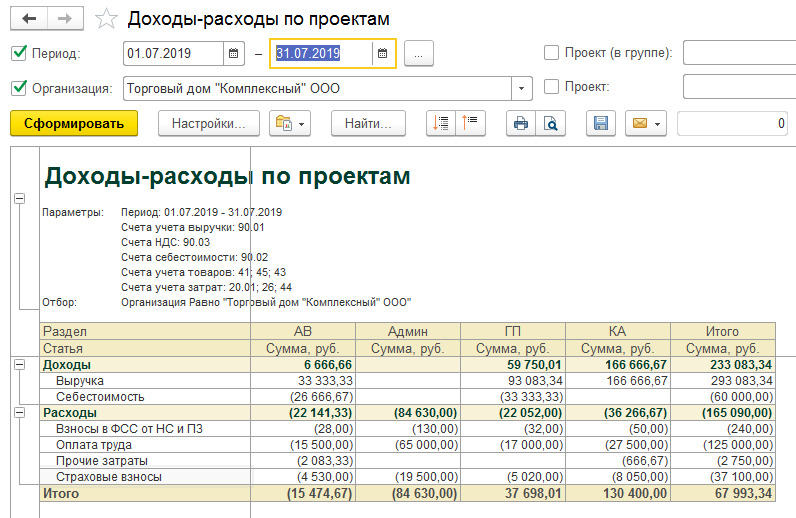
Task: Go back with the left arrow button
Action: [x=29, y=19]
